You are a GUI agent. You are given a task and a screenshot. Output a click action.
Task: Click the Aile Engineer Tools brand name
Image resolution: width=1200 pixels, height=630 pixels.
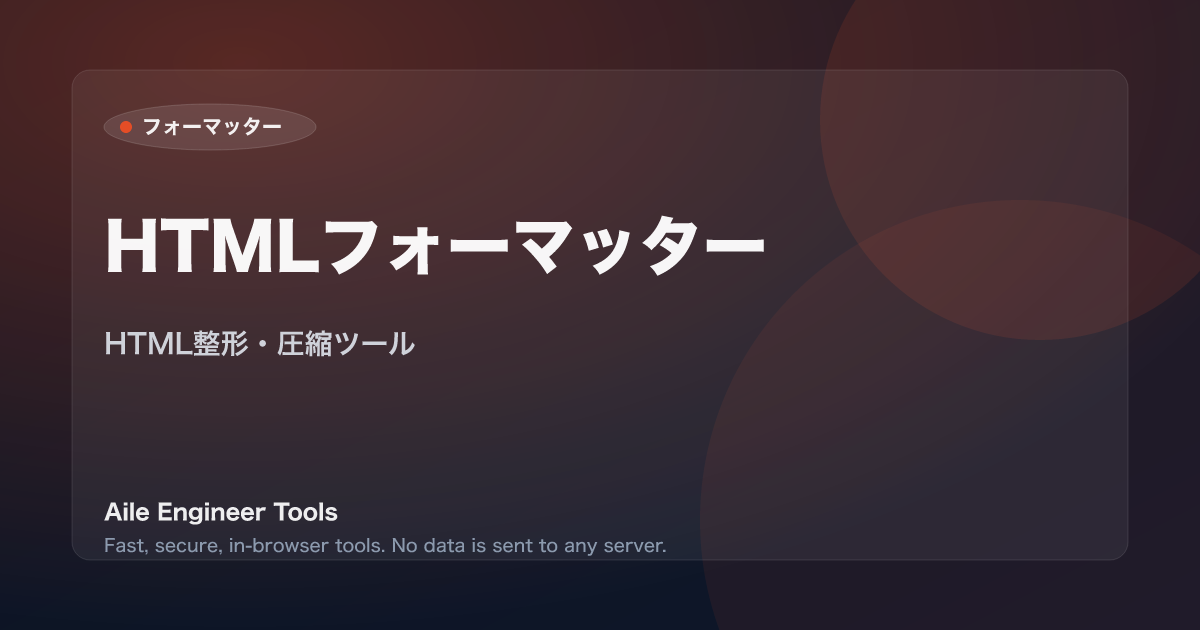(221, 513)
